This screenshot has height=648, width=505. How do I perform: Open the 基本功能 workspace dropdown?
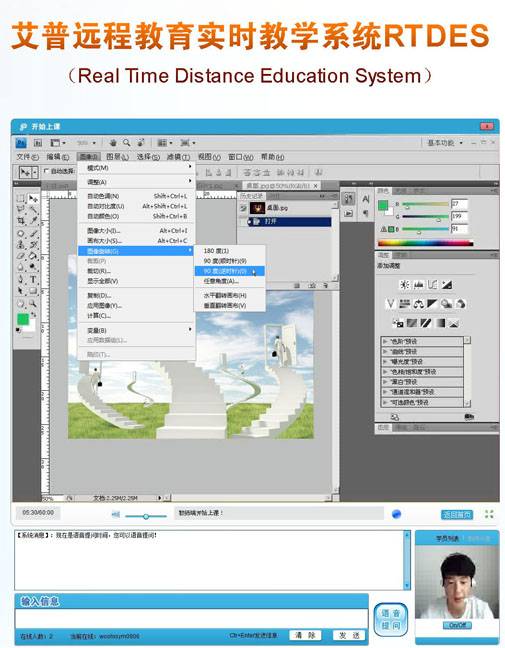click(x=445, y=143)
